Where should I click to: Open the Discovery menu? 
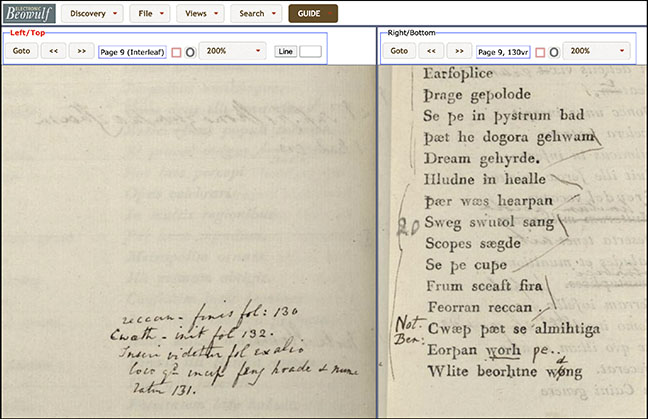(92, 14)
